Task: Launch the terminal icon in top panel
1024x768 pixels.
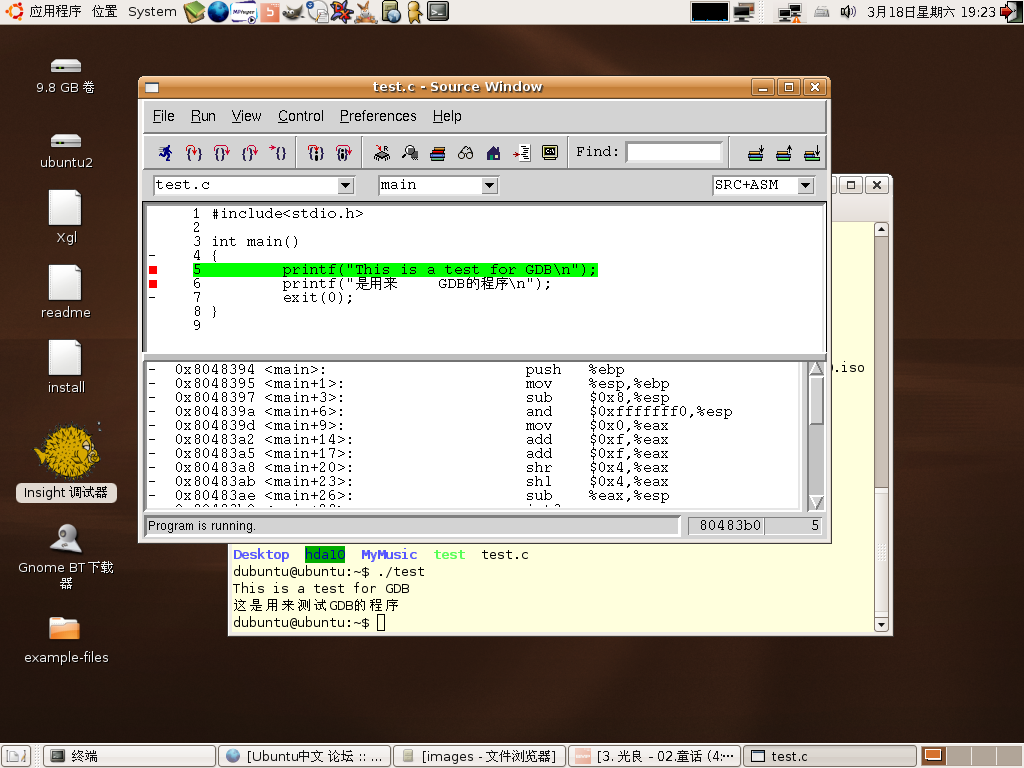Action: [x=438, y=12]
